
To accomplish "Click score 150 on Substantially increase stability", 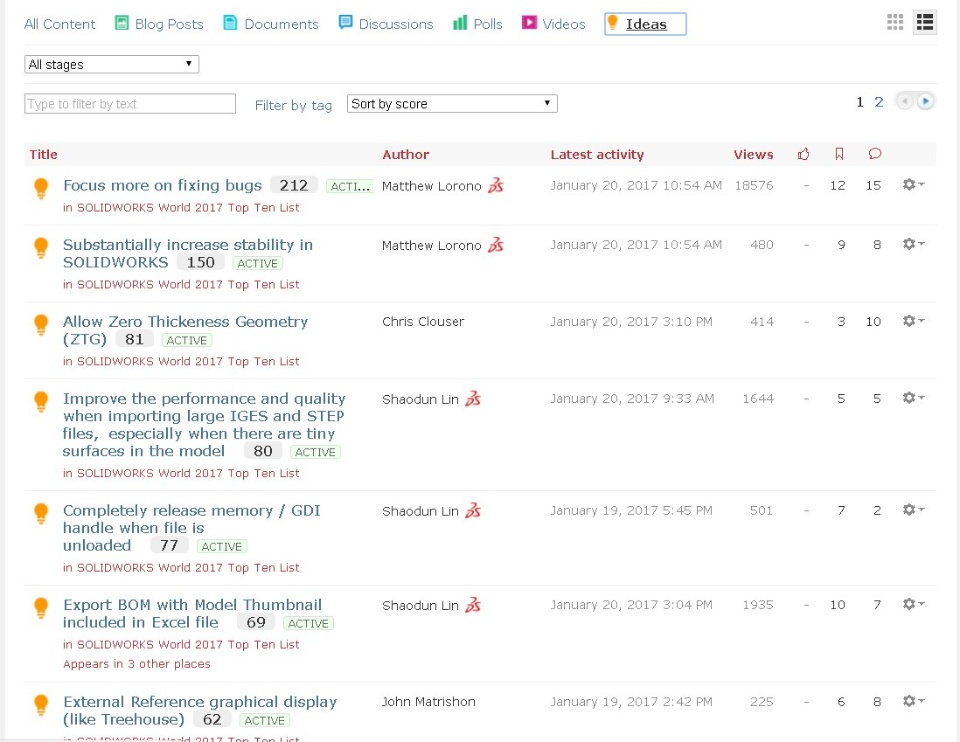I will pos(201,262).
